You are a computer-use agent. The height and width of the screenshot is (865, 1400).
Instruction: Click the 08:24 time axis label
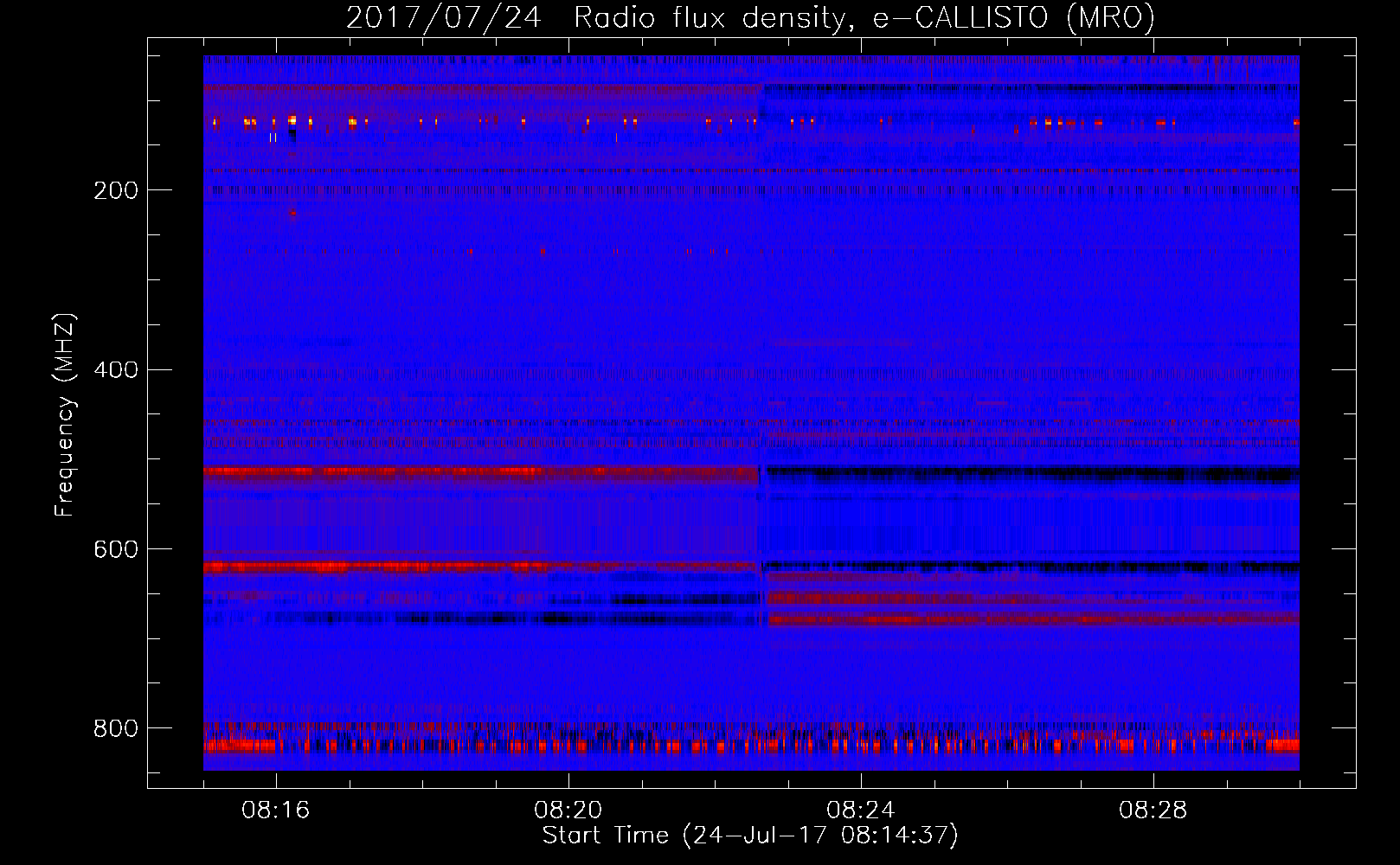pos(860,811)
